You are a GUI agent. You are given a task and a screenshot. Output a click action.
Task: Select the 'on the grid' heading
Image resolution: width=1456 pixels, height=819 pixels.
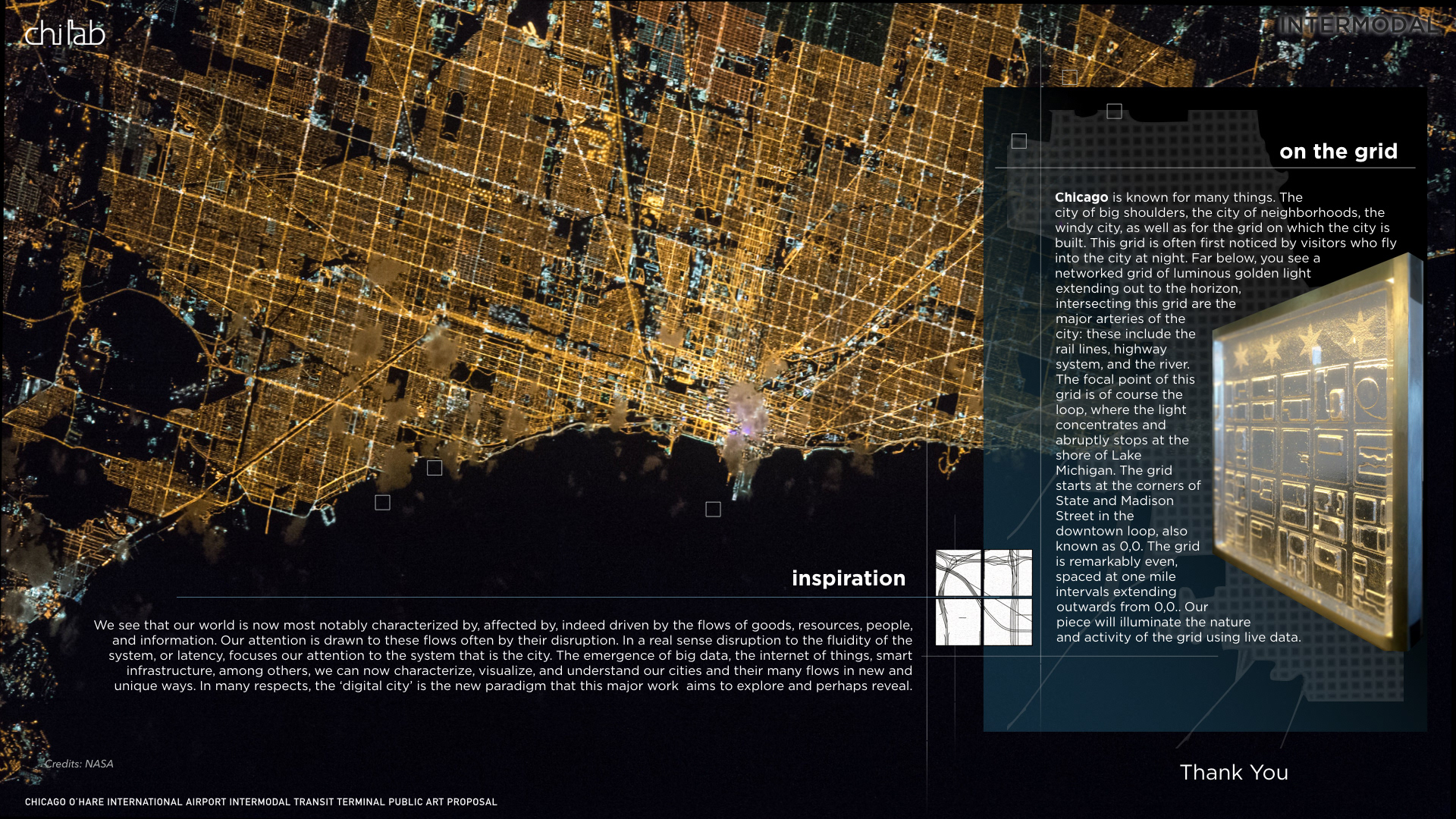(x=1338, y=151)
